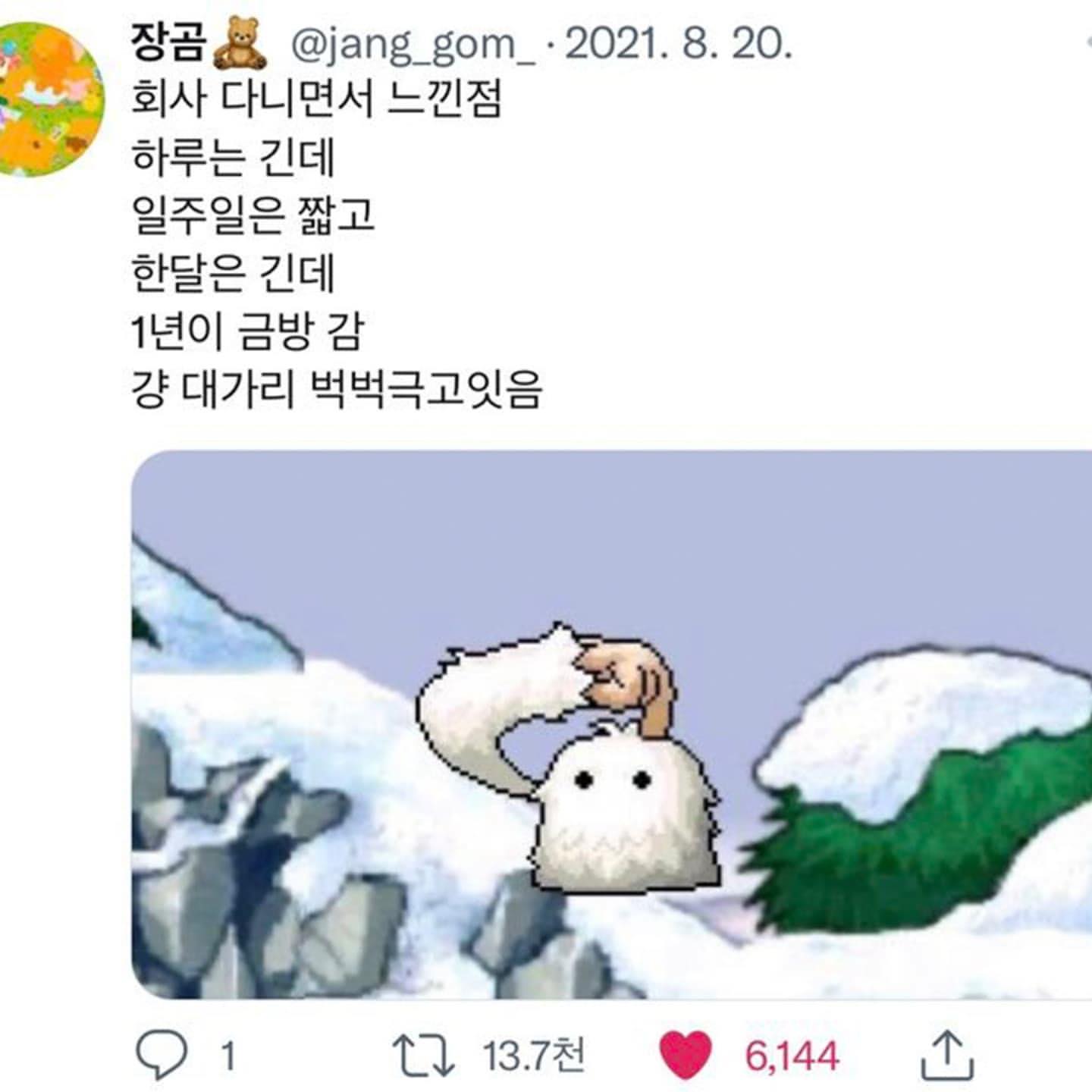Open tweet permalink via 2021. 8. 20. date
The image size is (1092, 1092).
[x=678, y=45]
